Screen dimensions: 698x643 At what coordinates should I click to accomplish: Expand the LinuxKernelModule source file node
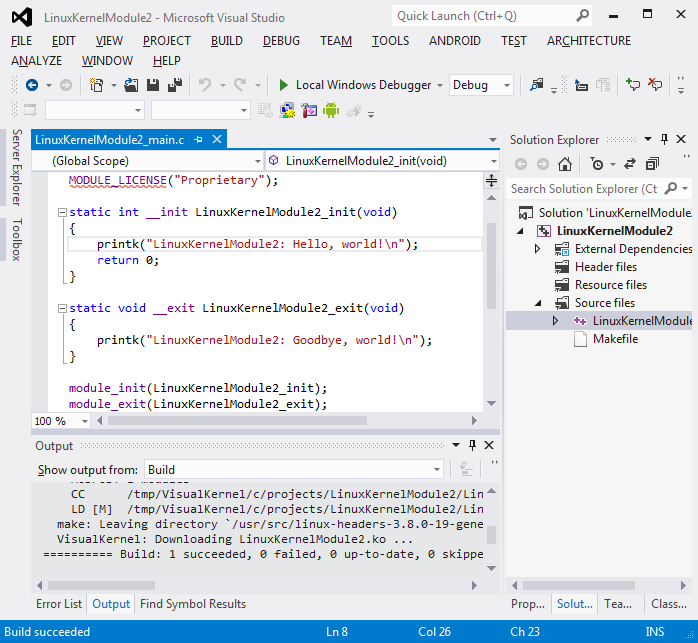point(555,321)
